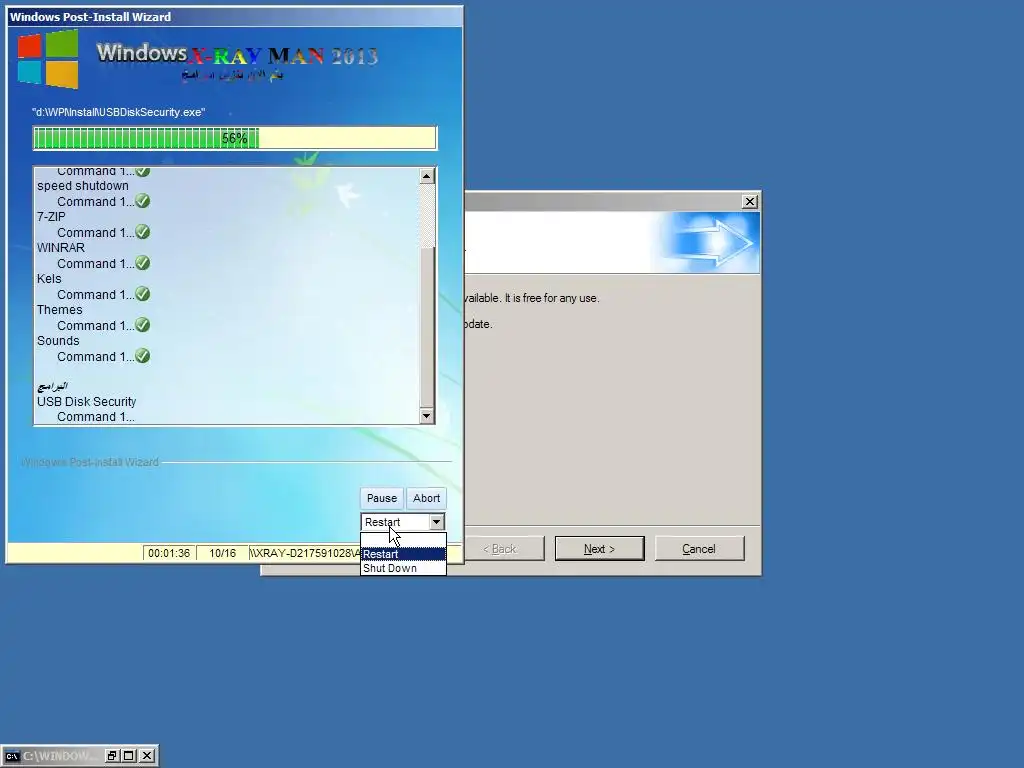Click the command prompt icon in taskbar window
The height and width of the screenshot is (768, 1024).
click(12, 756)
